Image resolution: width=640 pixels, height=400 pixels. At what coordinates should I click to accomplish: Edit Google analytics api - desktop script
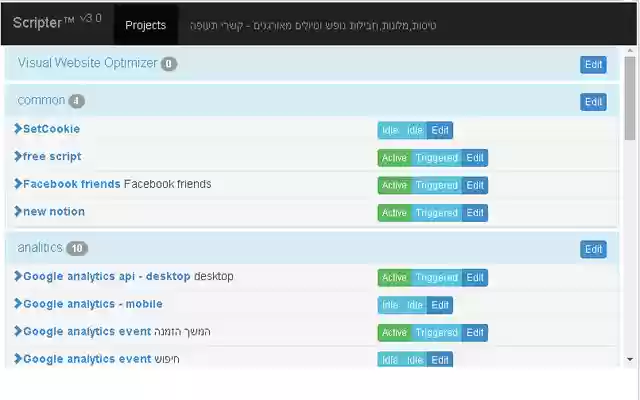[475, 278]
